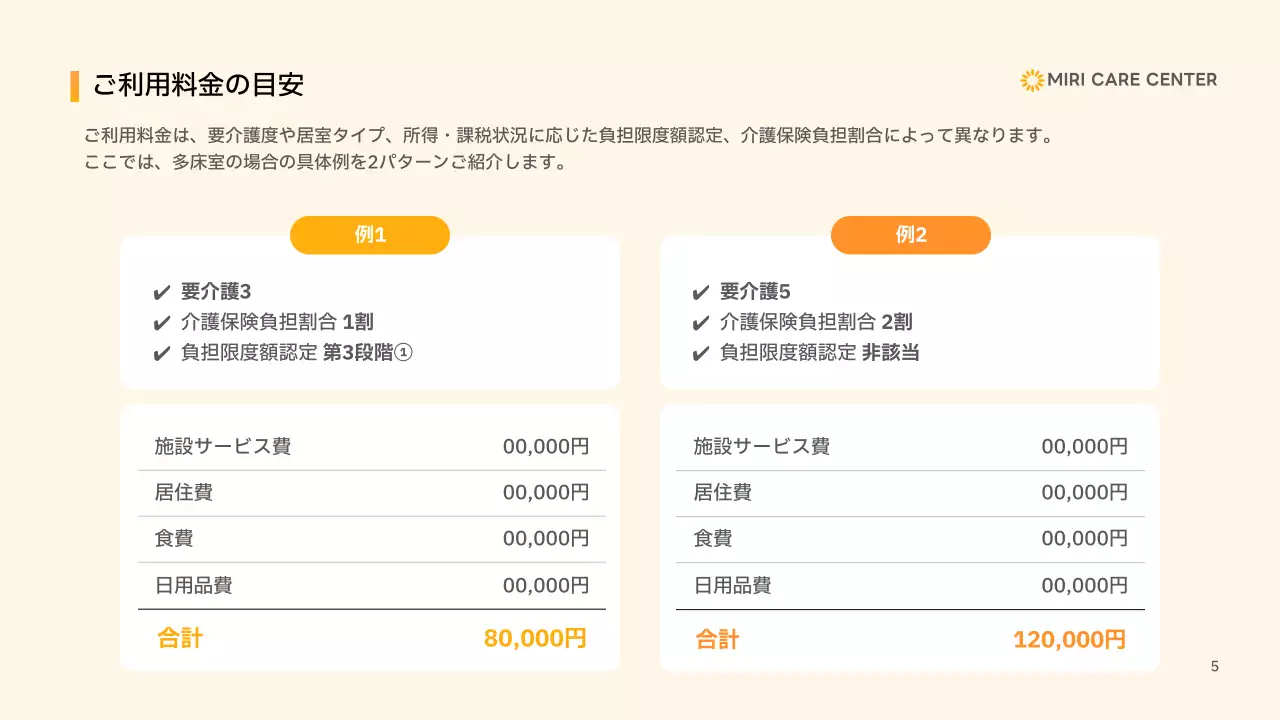Image resolution: width=1280 pixels, height=720 pixels.
Task: Select the 例1 orange pill label
Action: pos(370,235)
